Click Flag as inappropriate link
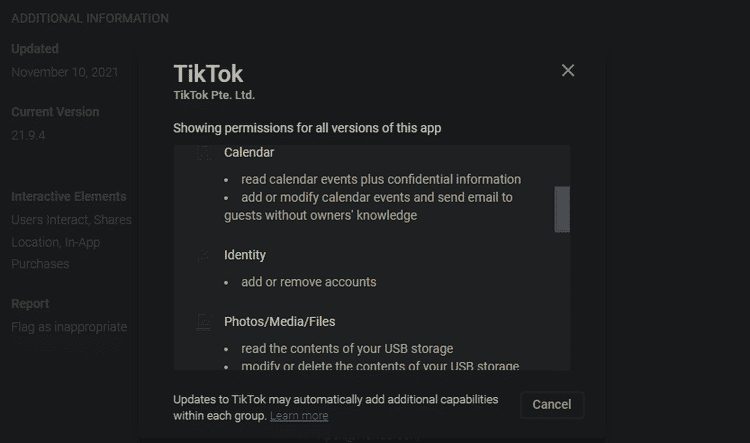 [x=69, y=327]
